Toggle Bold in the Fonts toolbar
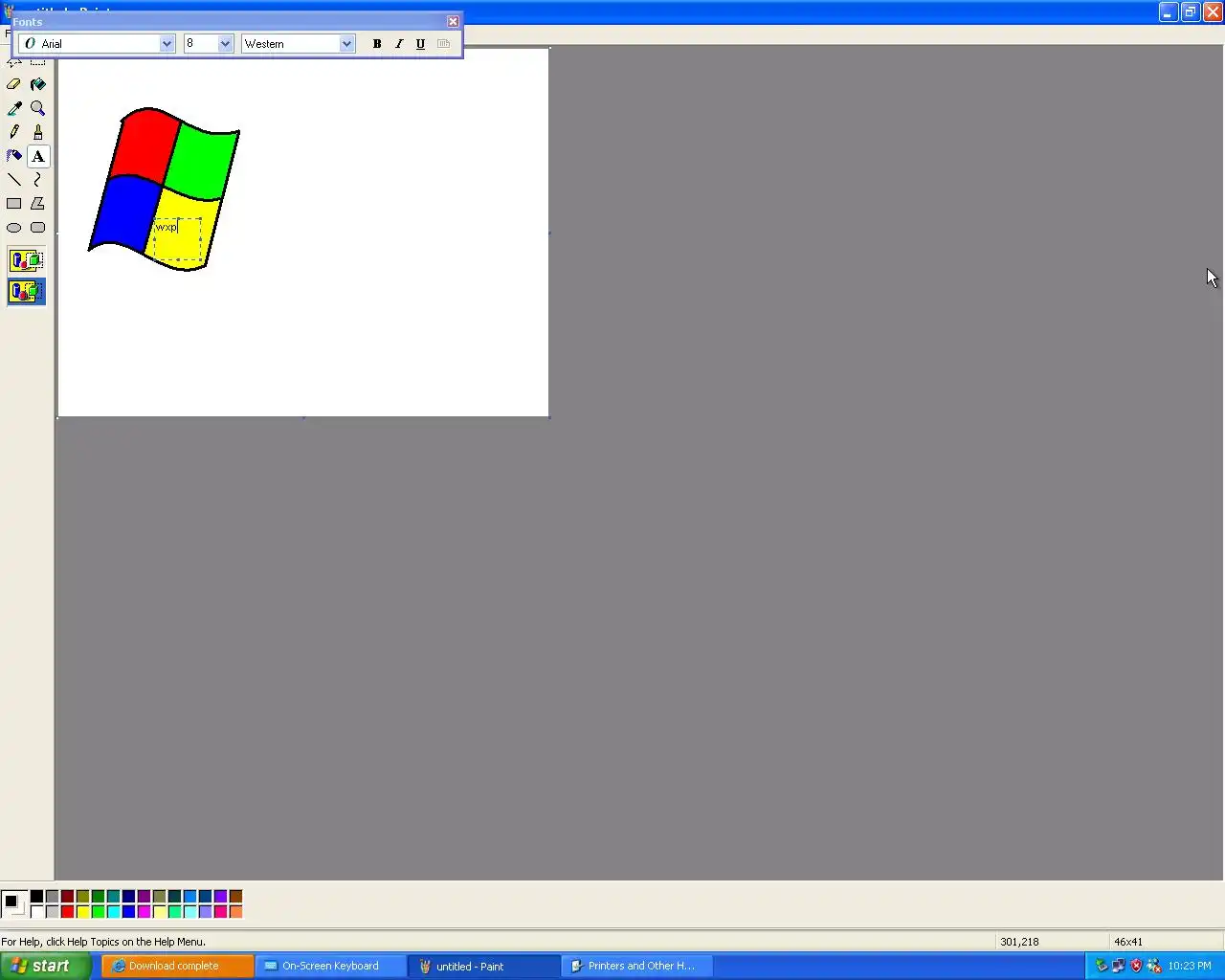1225x980 pixels. (x=377, y=44)
